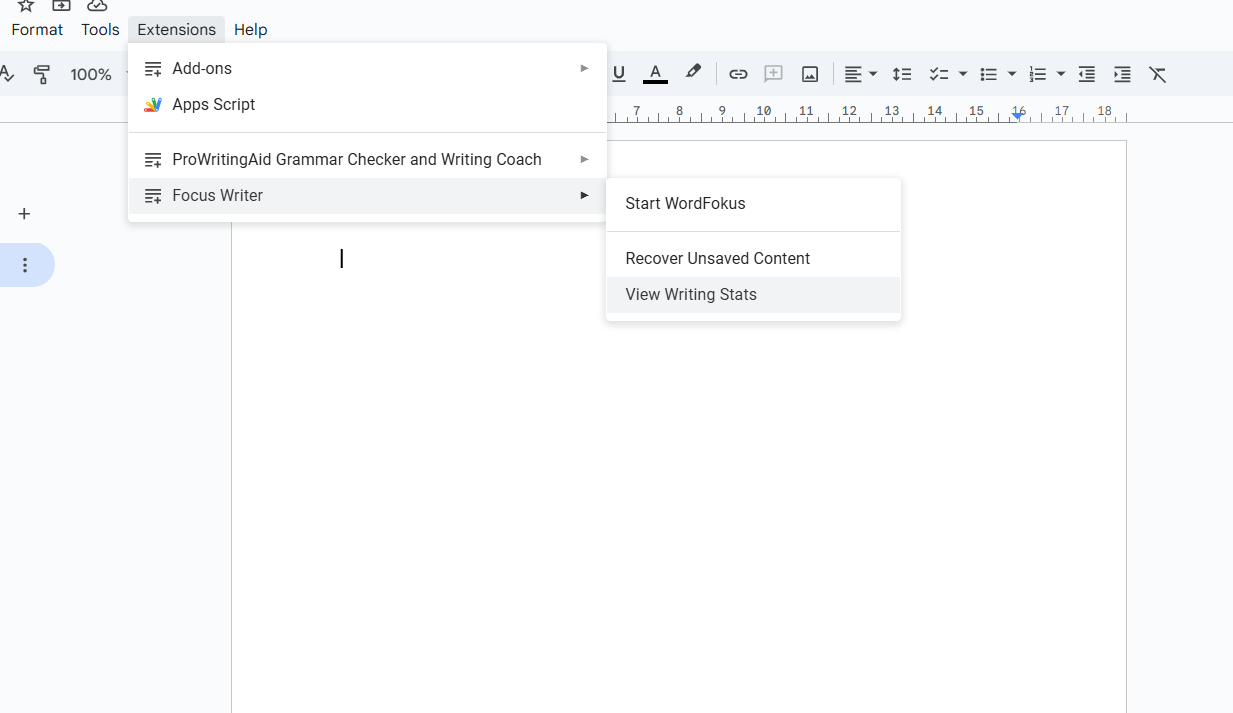Open line and paragraph spacing

click(902, 74)
